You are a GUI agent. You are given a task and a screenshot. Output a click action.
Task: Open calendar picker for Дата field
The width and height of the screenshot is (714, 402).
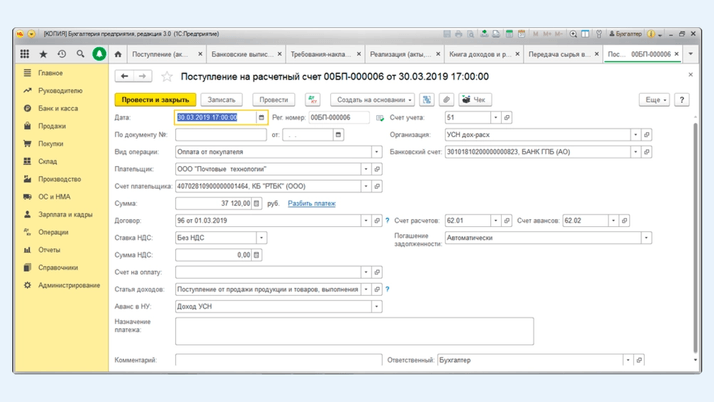[261, 118]
